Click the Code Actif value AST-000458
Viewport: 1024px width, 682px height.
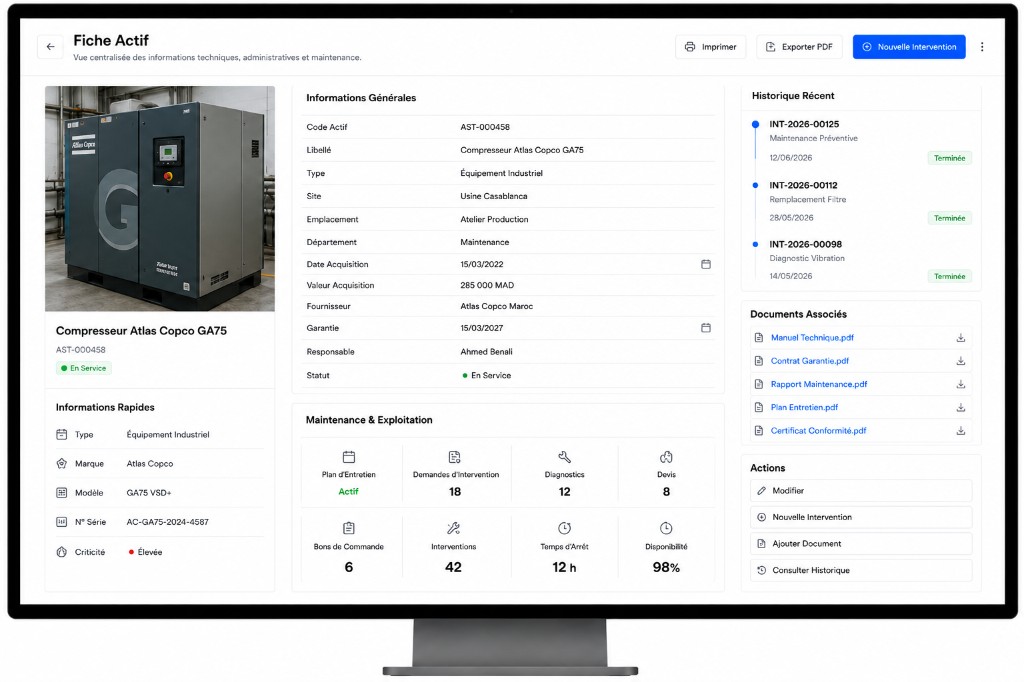pyautogui.click(x=485, y=127)
